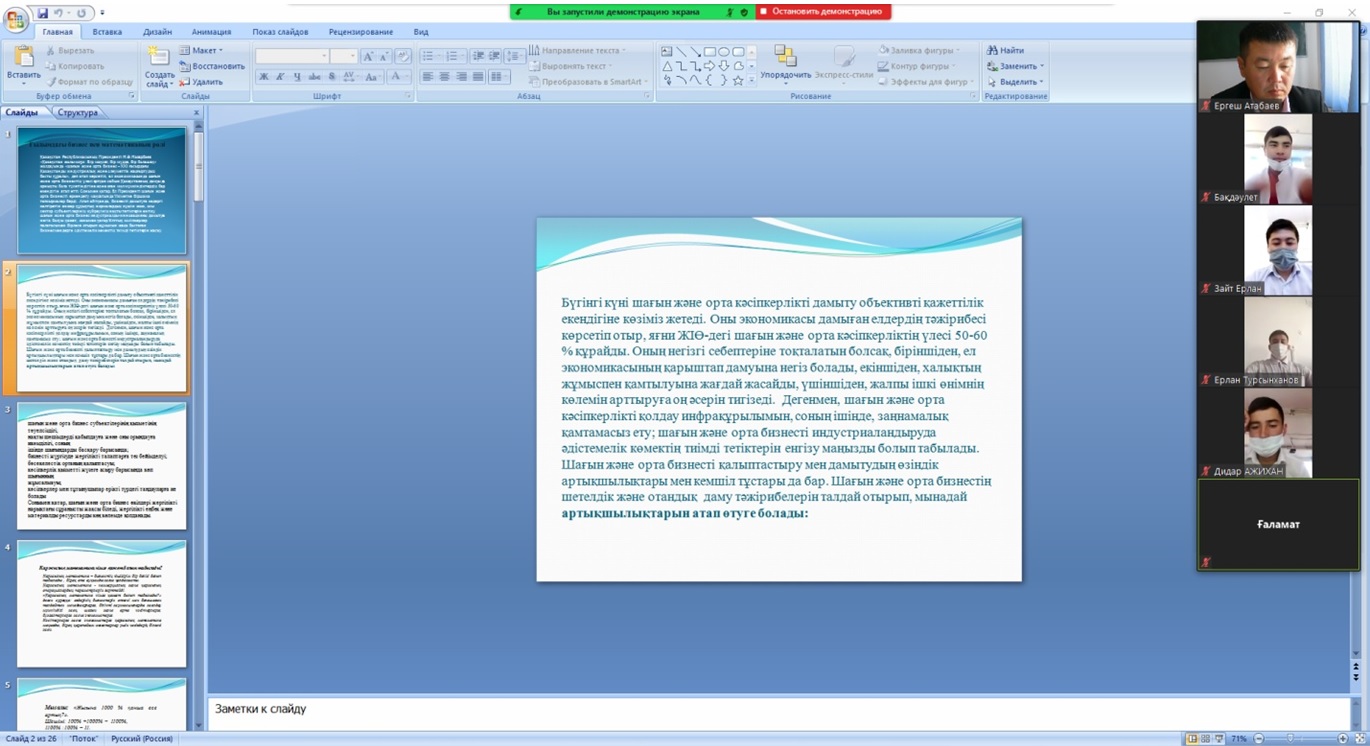The height and width of the screenshot is (746, 1370).
Task: Open the font name combo box
Action: point(292,57)
